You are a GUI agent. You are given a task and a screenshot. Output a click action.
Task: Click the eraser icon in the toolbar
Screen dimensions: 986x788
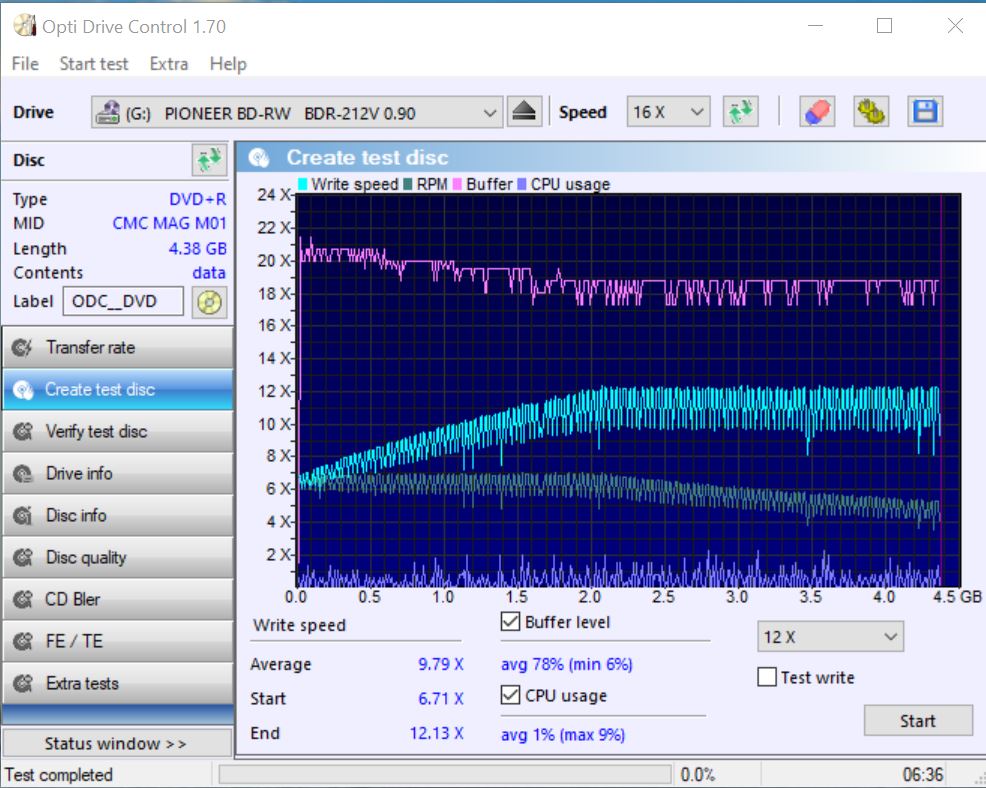click(817, 112)
